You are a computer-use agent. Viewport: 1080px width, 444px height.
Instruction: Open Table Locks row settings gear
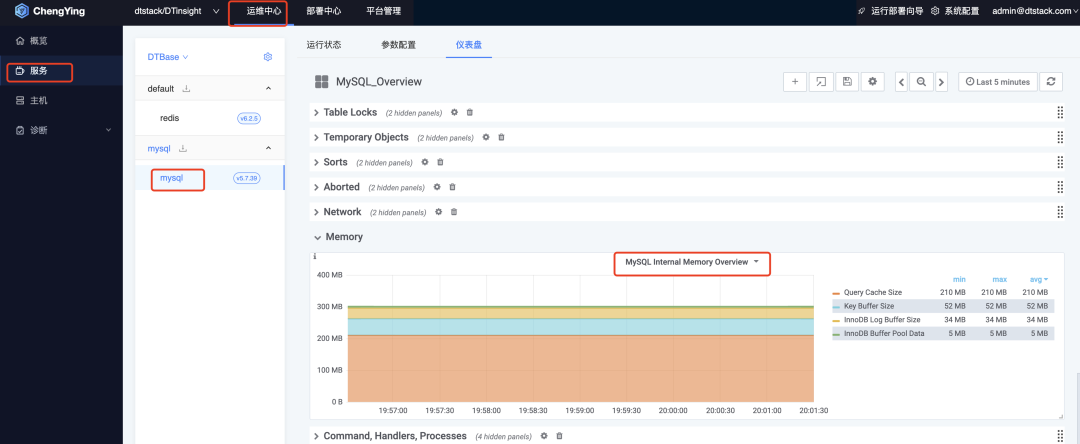pyautogui.click(x=454, y=112)
